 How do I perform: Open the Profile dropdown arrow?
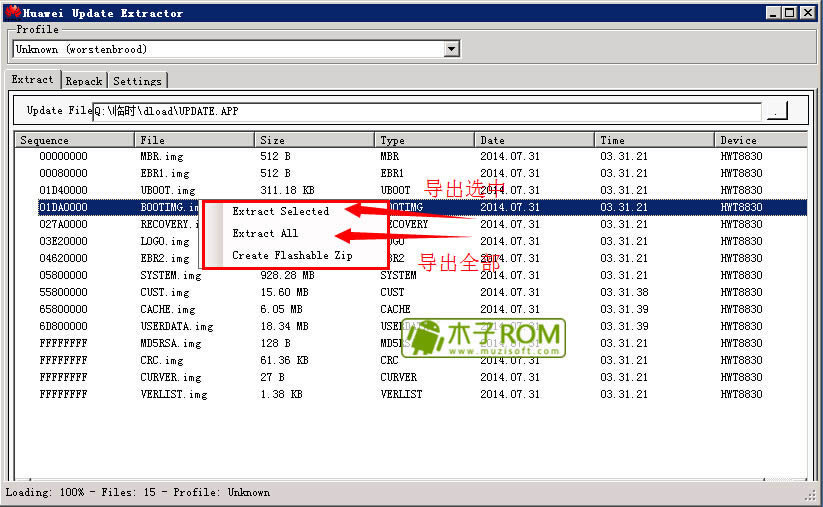(451, 49)
